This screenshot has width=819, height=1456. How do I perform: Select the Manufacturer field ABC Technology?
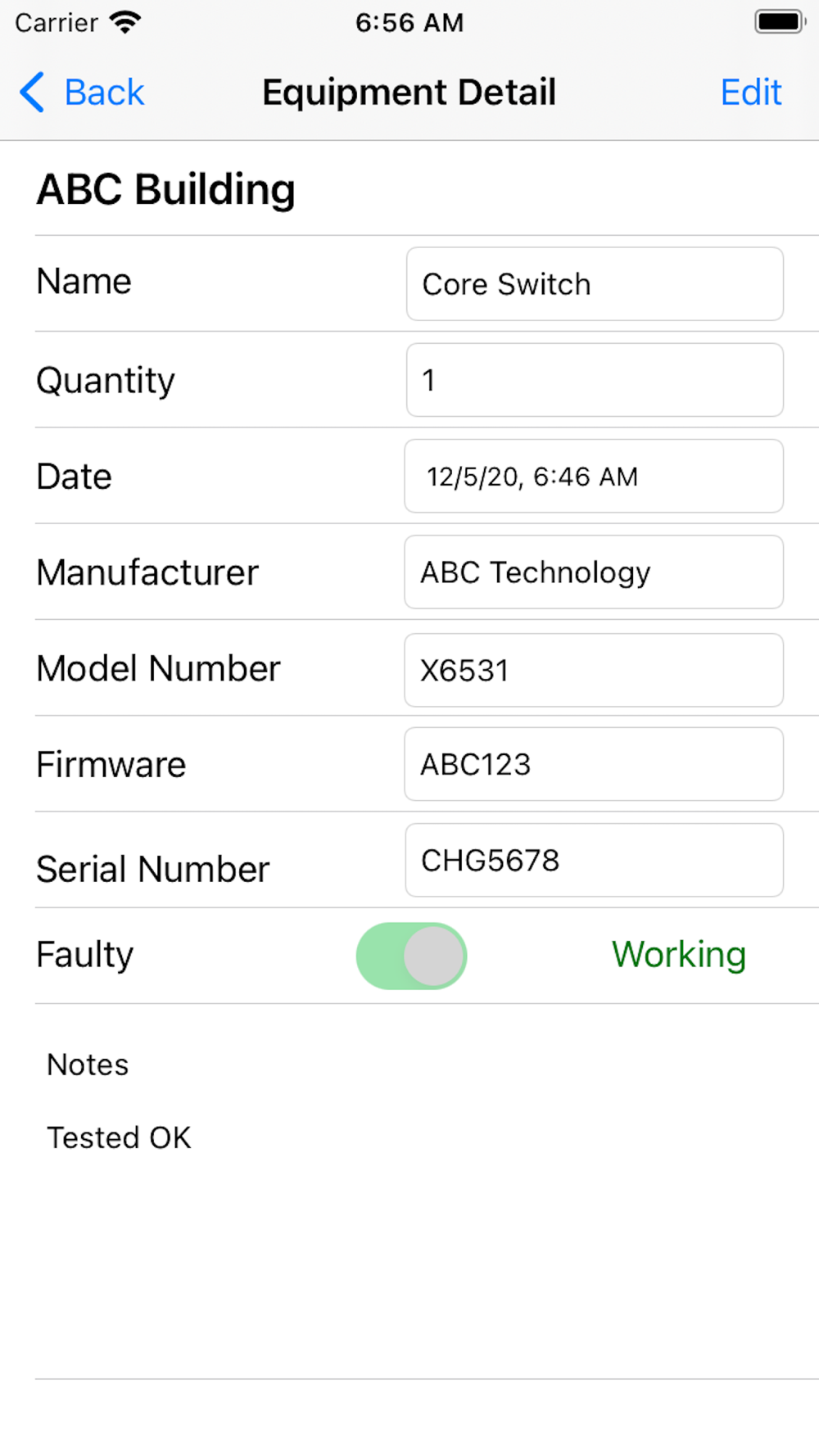click(594, 572)
